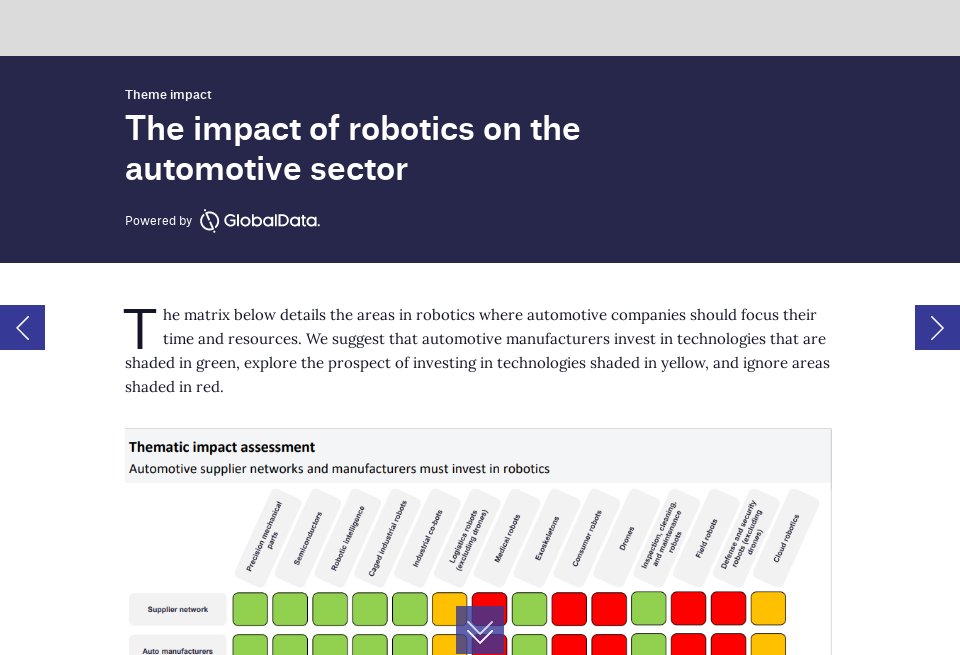This screenshot has width=960, height=655.
Task: Click the Cloud robotics column label
Action: (789, 537)
